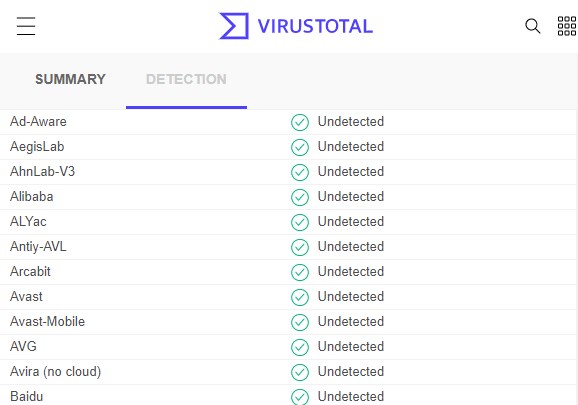Select the Detection tab
The width and height of the screenshot is (578, 405).
tap(186, 79)
